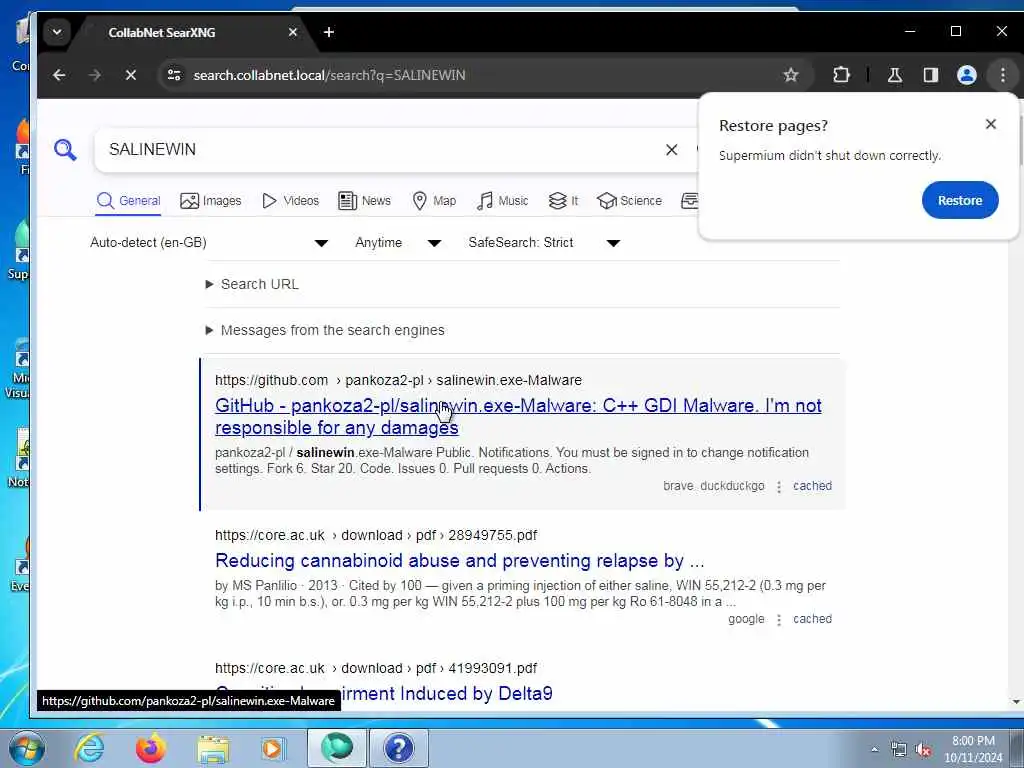Screen dimensions: 1024x768
Task: Dismiss the Restore pages popup
Action: pyautogui.click(x=991, y=124)
